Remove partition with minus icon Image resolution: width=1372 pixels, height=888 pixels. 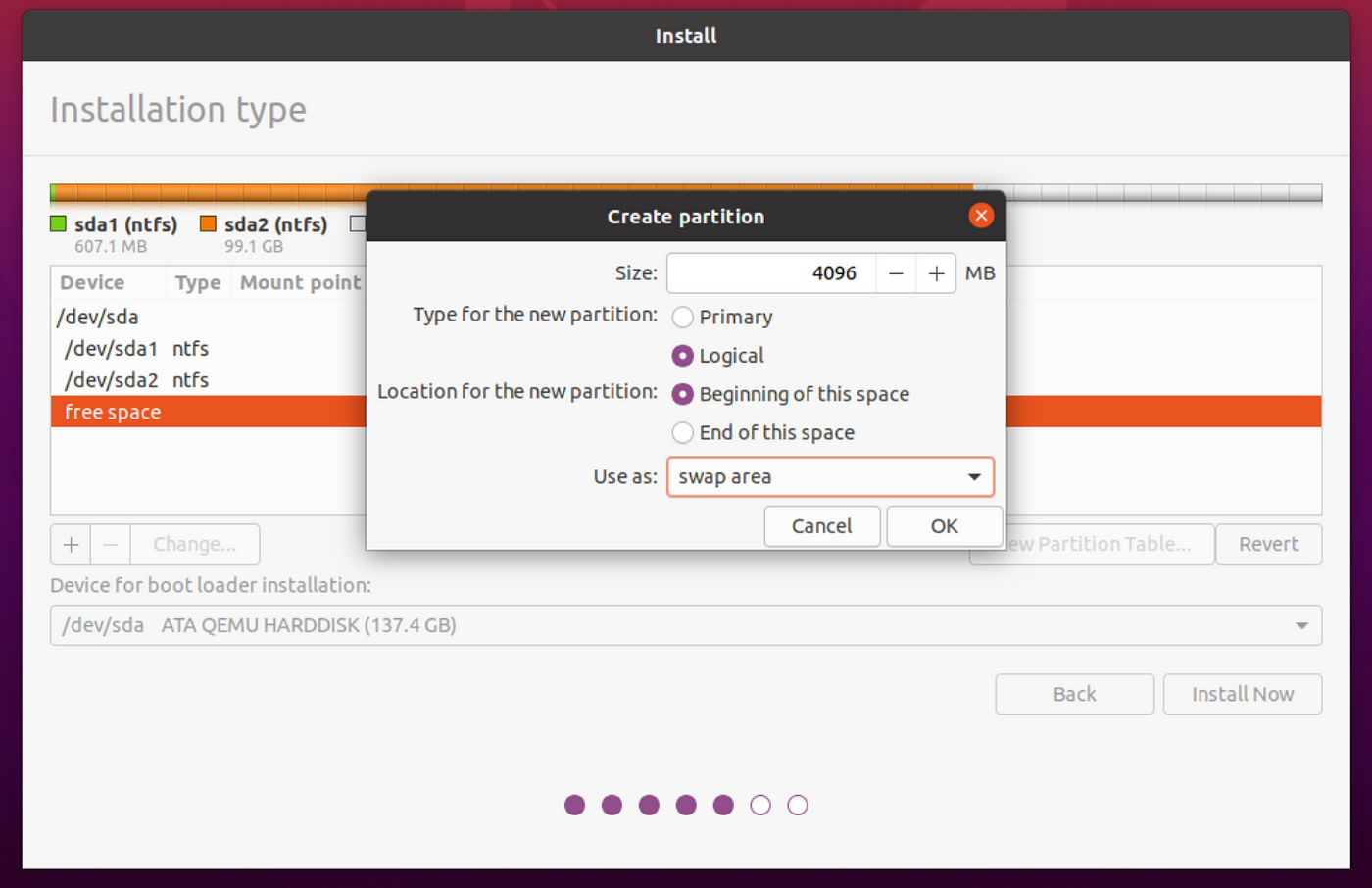click(x=110, y=544)
